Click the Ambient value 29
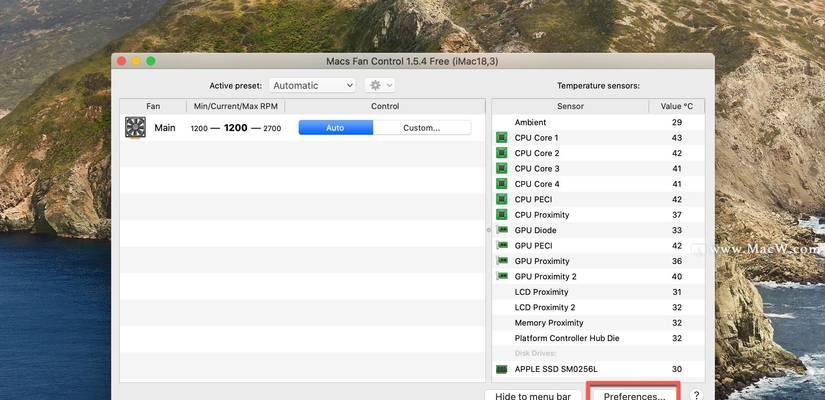 click(x=677, y=122)
